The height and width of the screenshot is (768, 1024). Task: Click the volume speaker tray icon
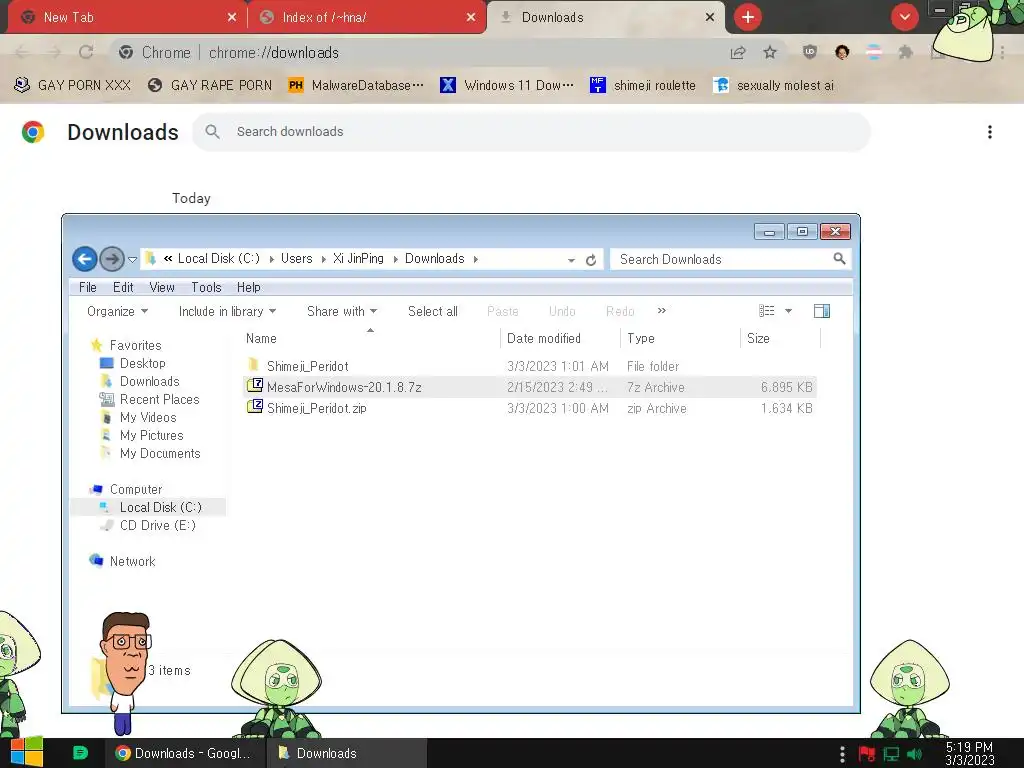pyautogui.click(x=914, y=754)
